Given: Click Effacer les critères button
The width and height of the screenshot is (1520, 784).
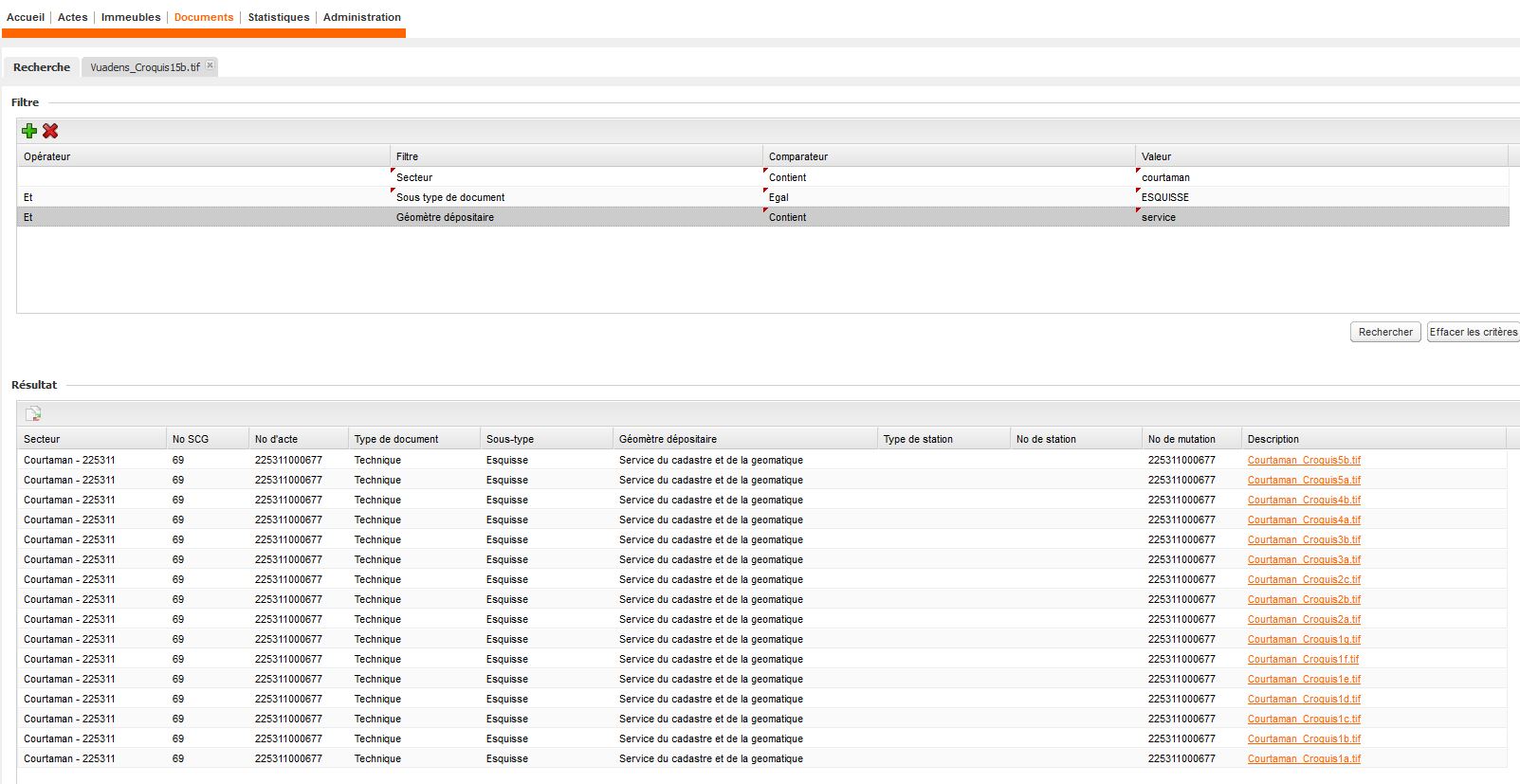Looking at the screenshot, I should pyautogui.click(x=1474, y=332).
